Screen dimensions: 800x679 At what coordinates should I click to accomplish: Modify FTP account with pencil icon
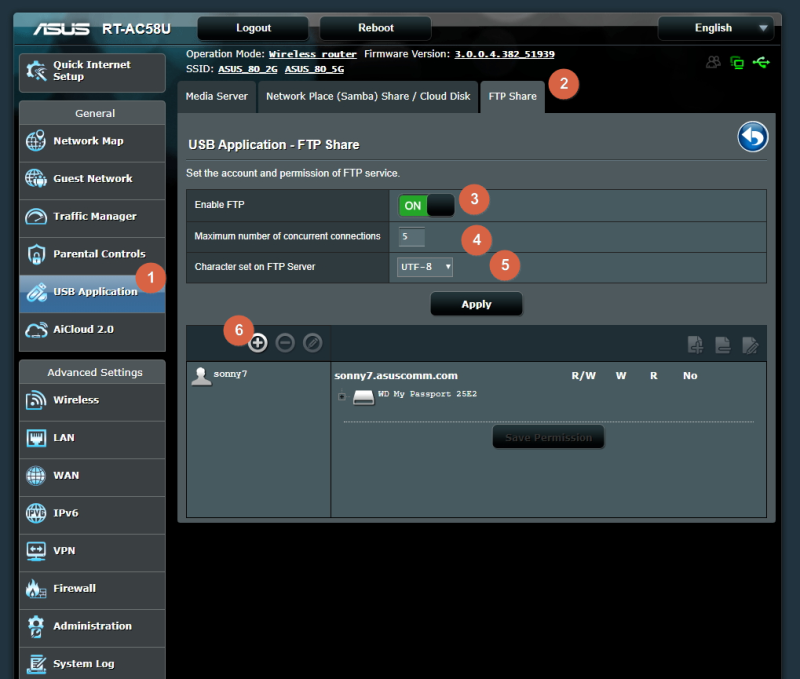click(x=313, y=343)
